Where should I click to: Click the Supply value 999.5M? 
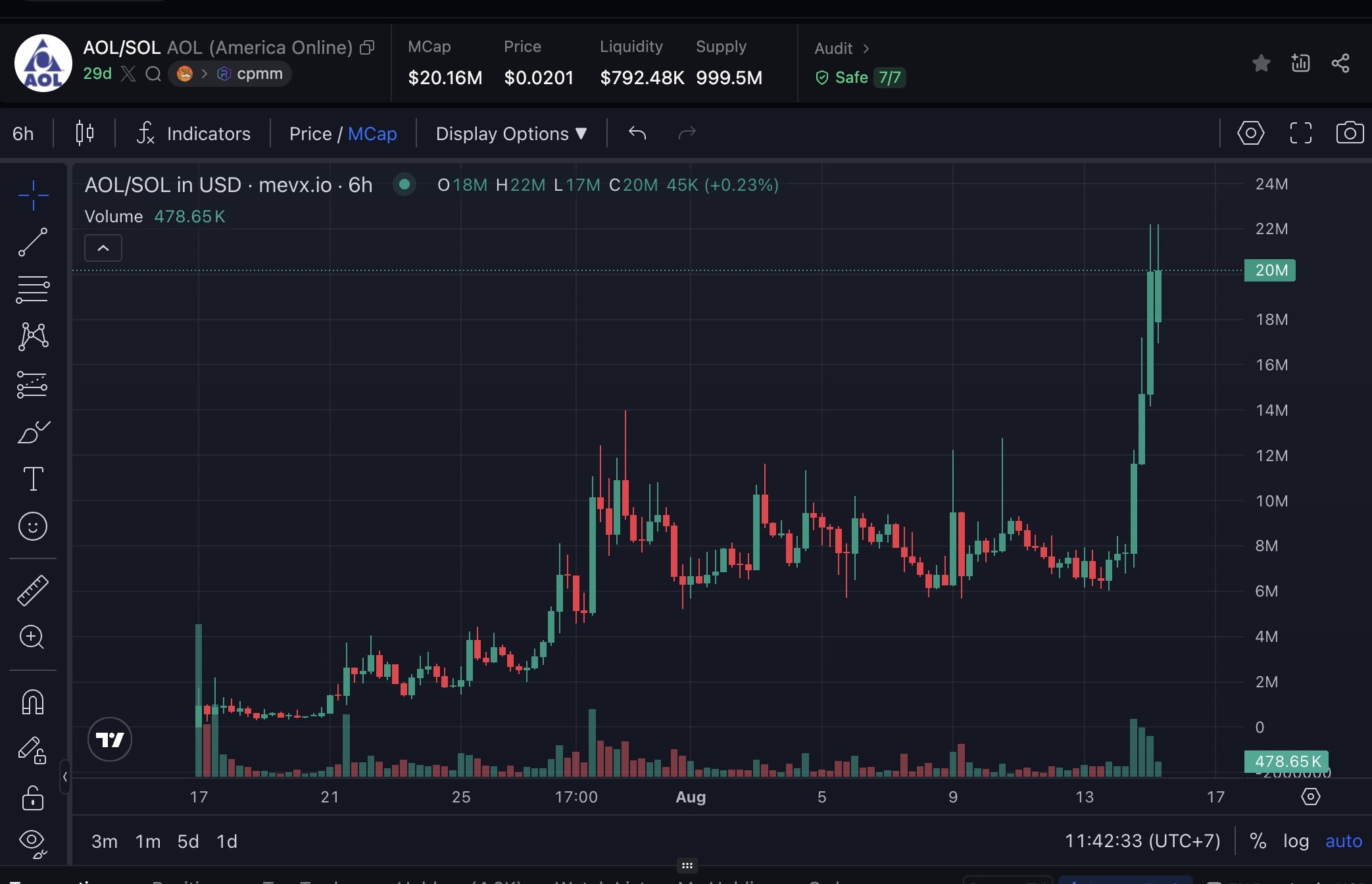(x=729, y=78)
